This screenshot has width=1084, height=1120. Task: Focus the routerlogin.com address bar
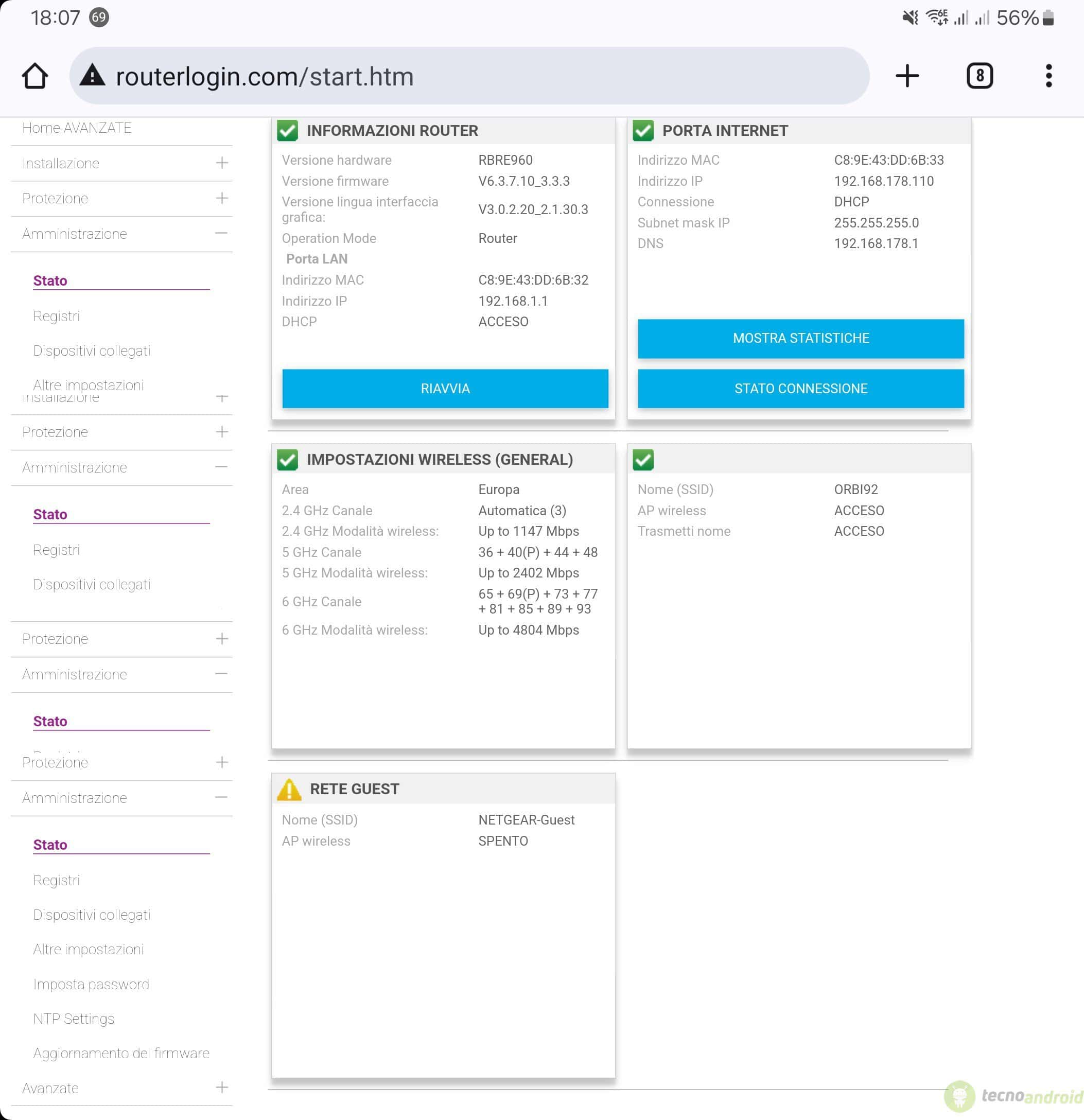(469, 76)
